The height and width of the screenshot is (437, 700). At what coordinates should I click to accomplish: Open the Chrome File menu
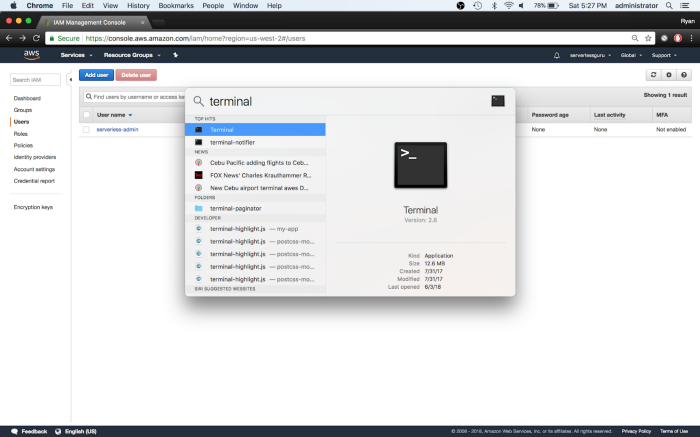coord(67,5)
